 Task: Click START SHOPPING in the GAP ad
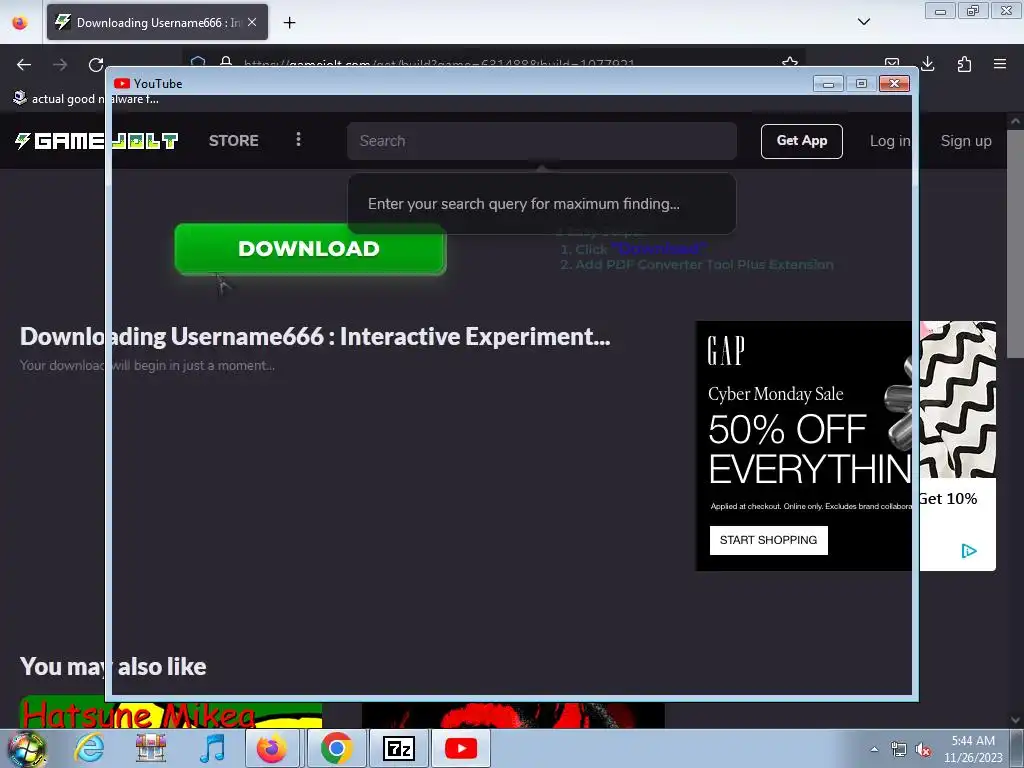[769, 540]
